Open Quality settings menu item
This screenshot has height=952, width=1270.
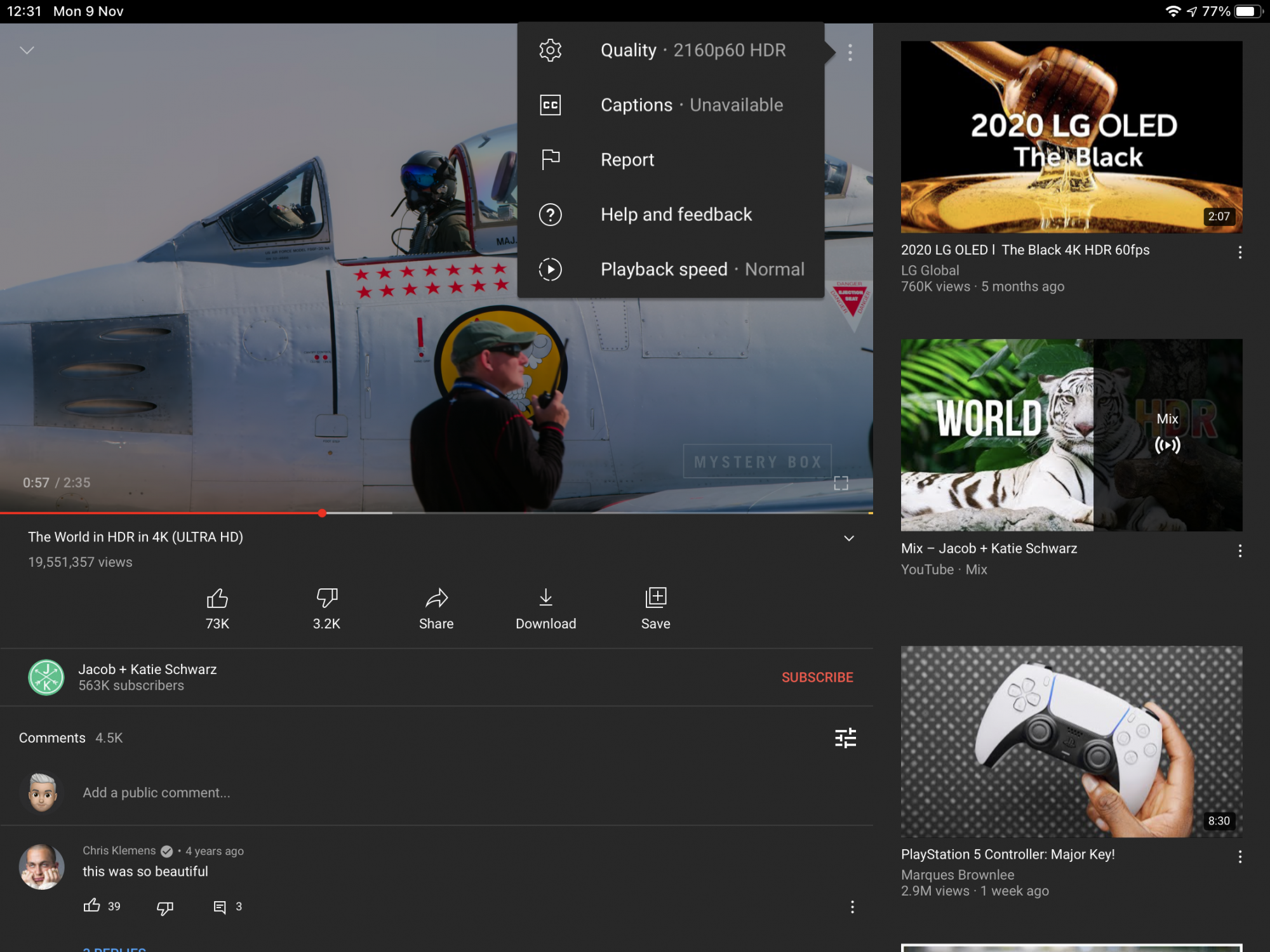[671, 50]
